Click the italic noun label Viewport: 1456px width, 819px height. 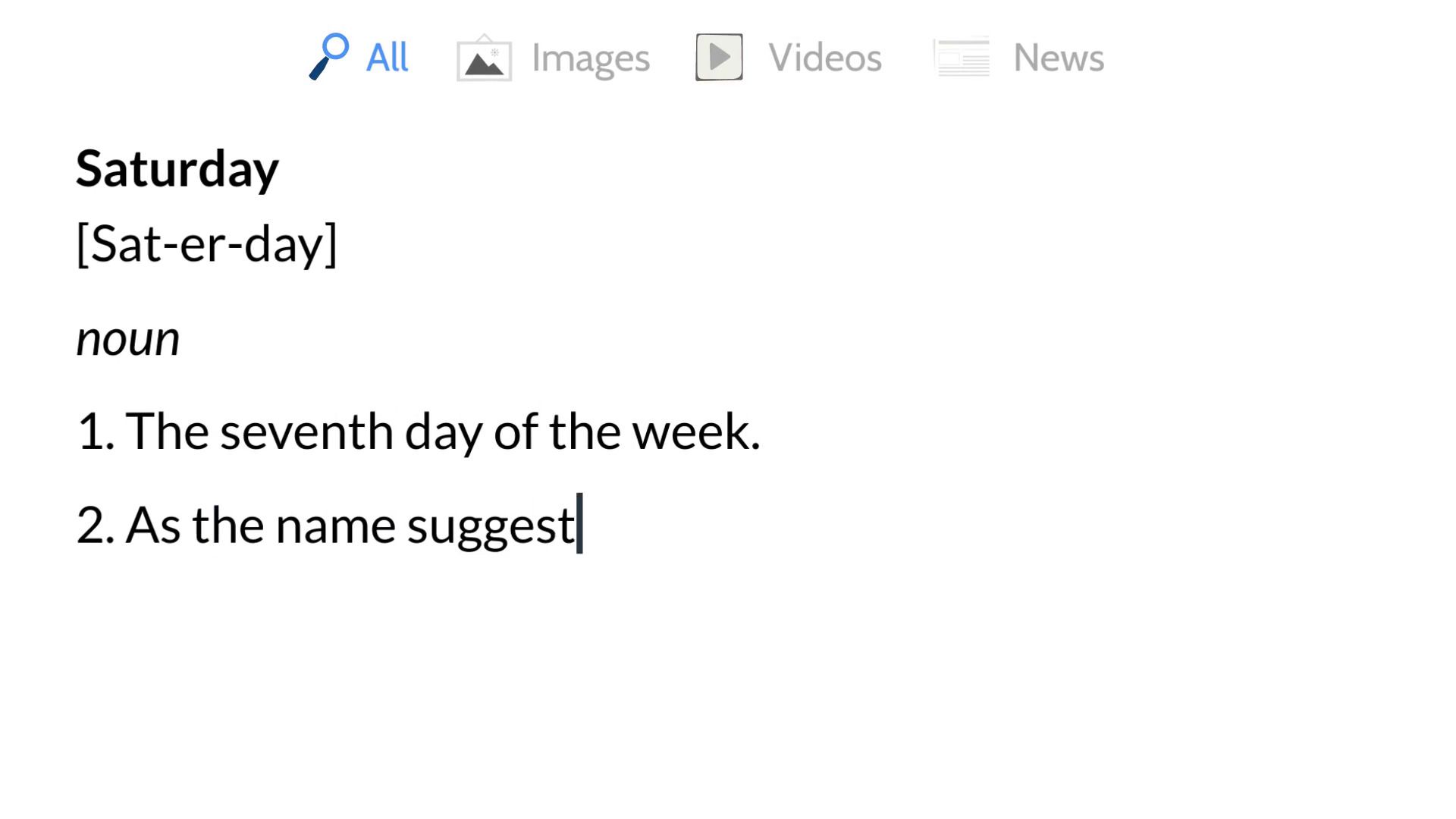tap(127, 339)
